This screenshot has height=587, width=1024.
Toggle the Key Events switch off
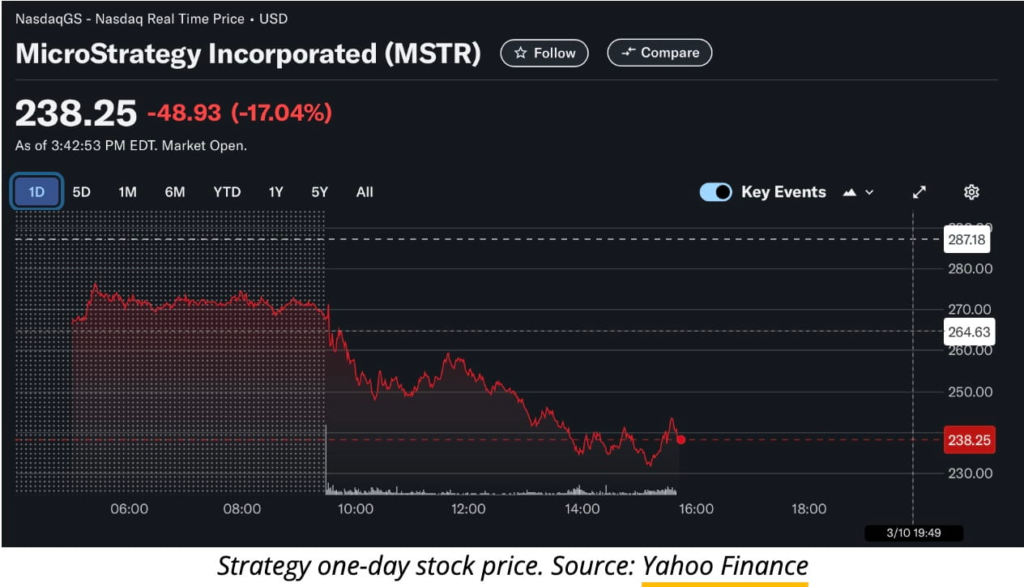click(715, 191)
